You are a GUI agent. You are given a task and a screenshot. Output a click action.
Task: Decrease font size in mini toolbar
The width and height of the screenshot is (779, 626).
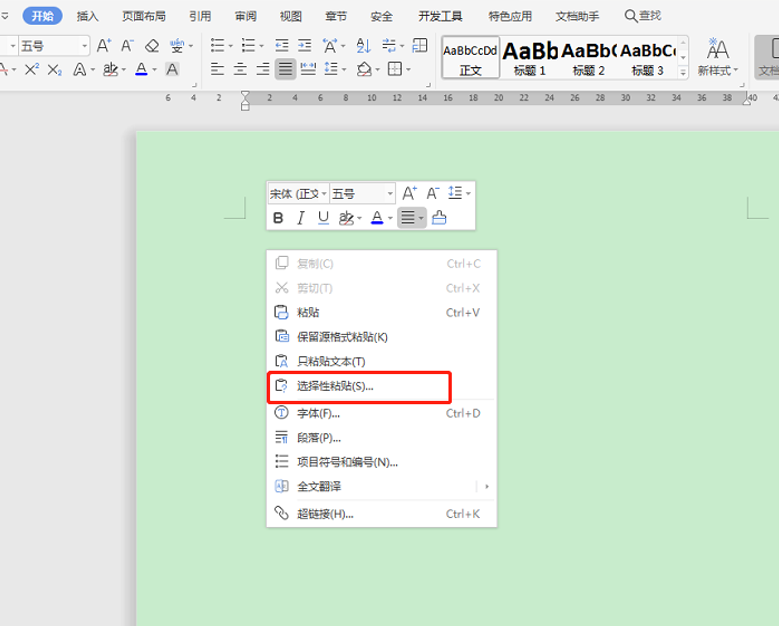tap(433, 193)
